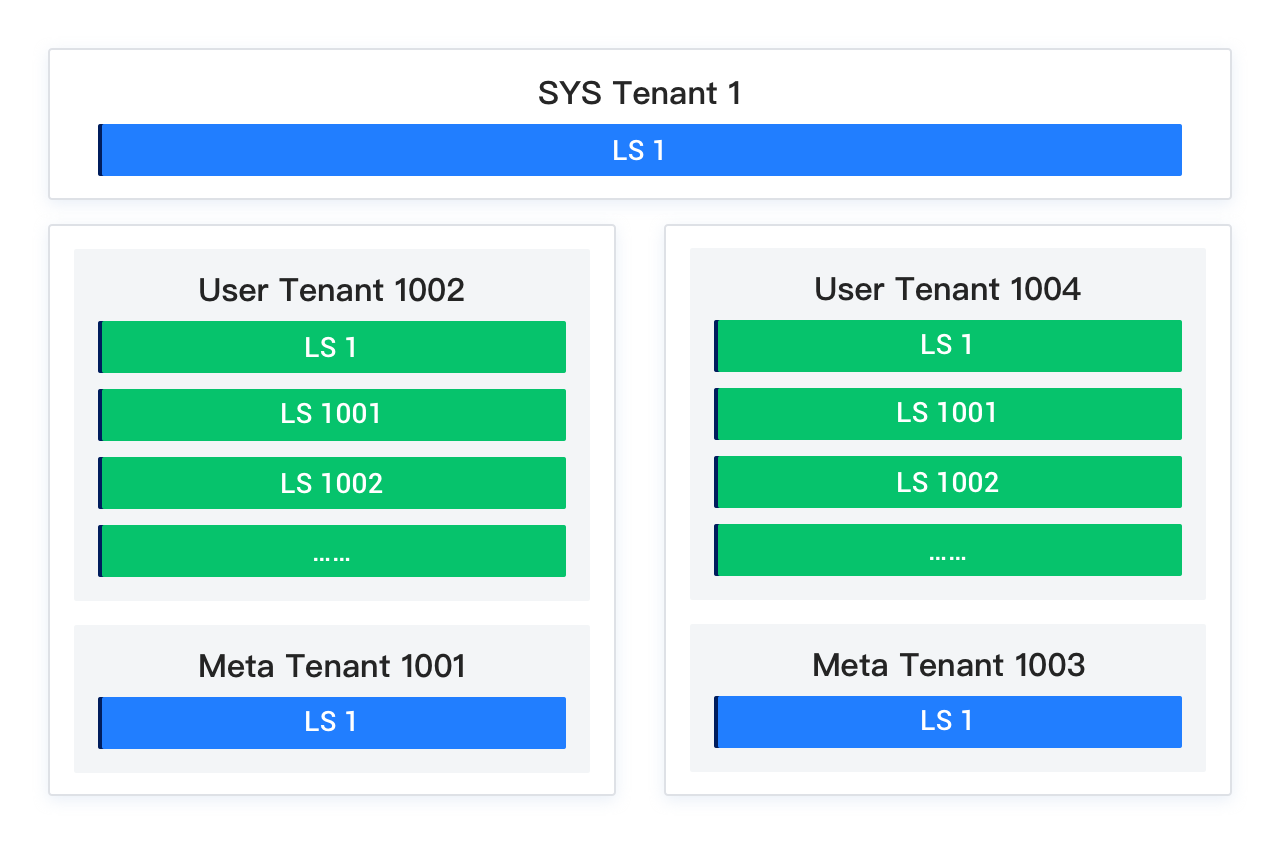Select LS 1002 within User Tenant 1004

coord(948,481)
